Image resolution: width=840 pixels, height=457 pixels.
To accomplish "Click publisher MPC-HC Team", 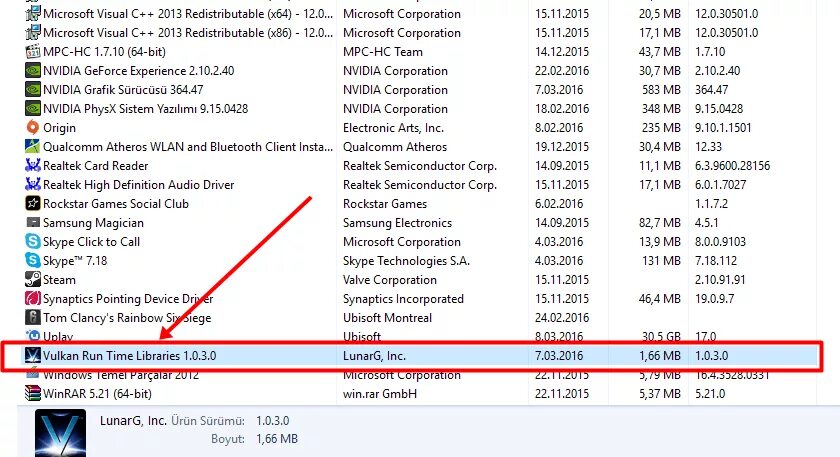I will point(383,52).
